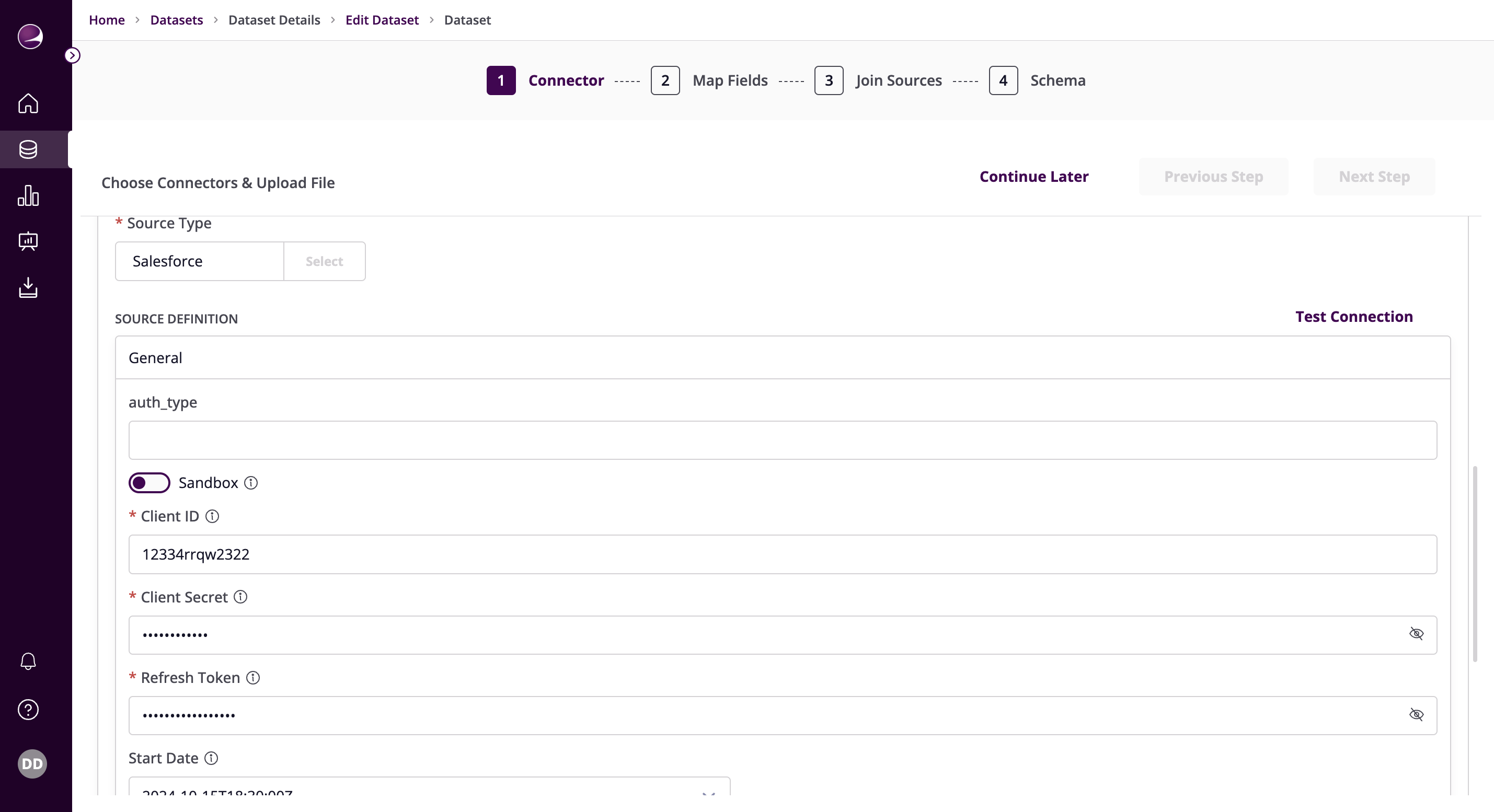Expand the collapsed sidebar with the chevron
This screenshot has width=1494, height=812.
(x=72, y=54)
